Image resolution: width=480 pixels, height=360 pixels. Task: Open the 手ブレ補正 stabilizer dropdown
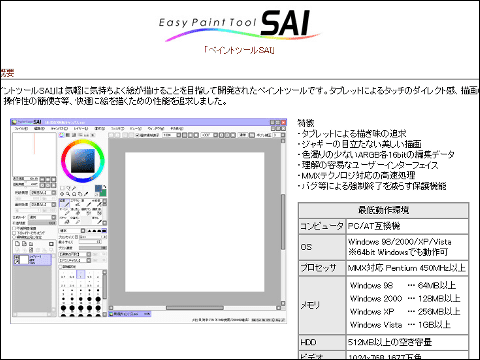[279, 135]
